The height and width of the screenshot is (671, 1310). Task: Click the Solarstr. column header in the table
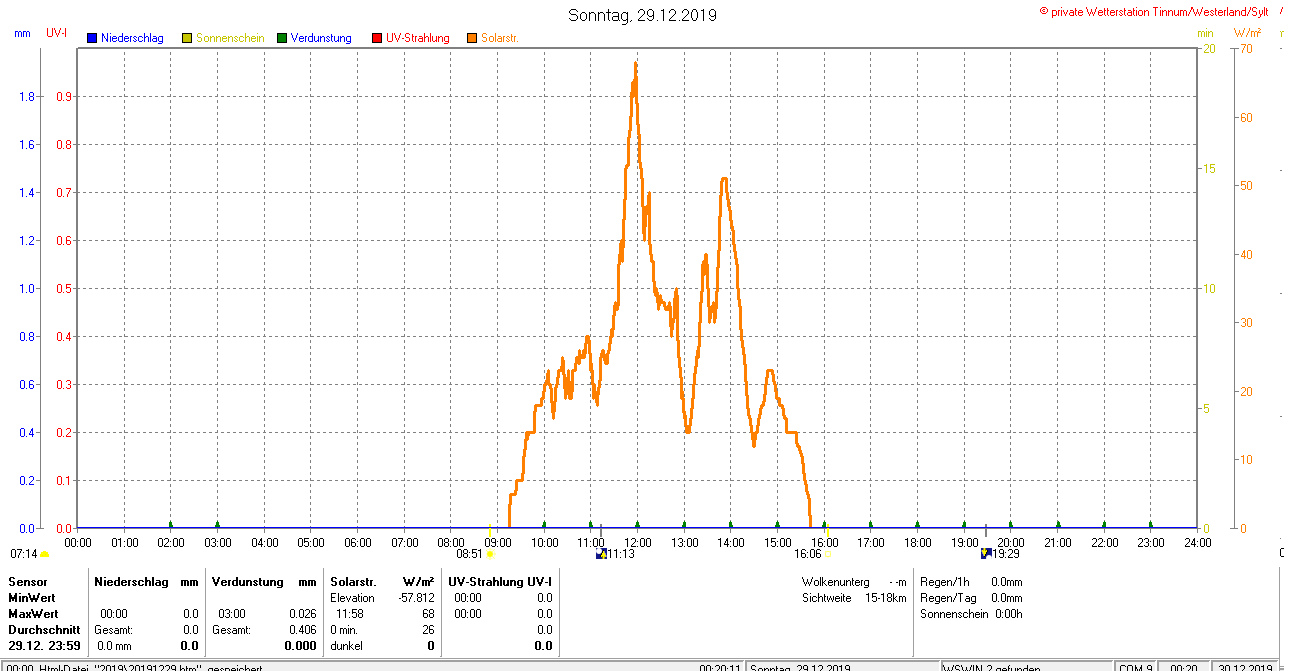[x=353, y=582]
